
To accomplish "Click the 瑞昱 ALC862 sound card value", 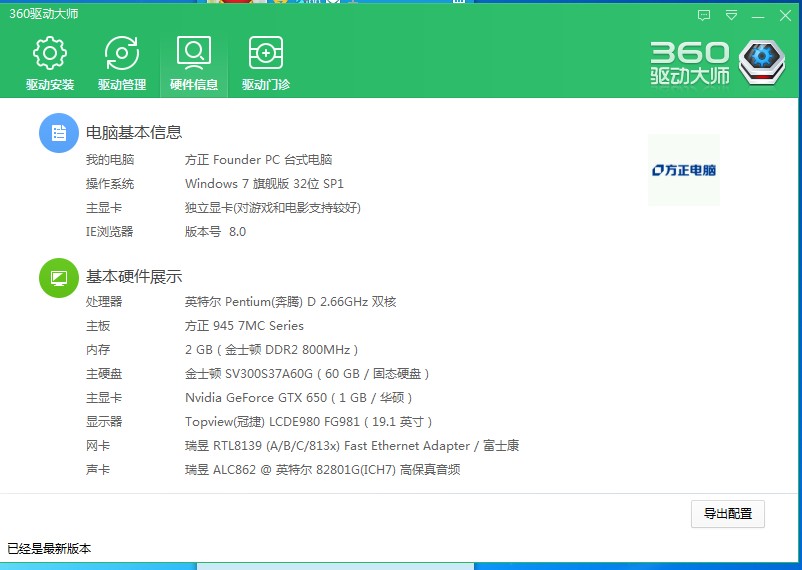I will point(322,470).
